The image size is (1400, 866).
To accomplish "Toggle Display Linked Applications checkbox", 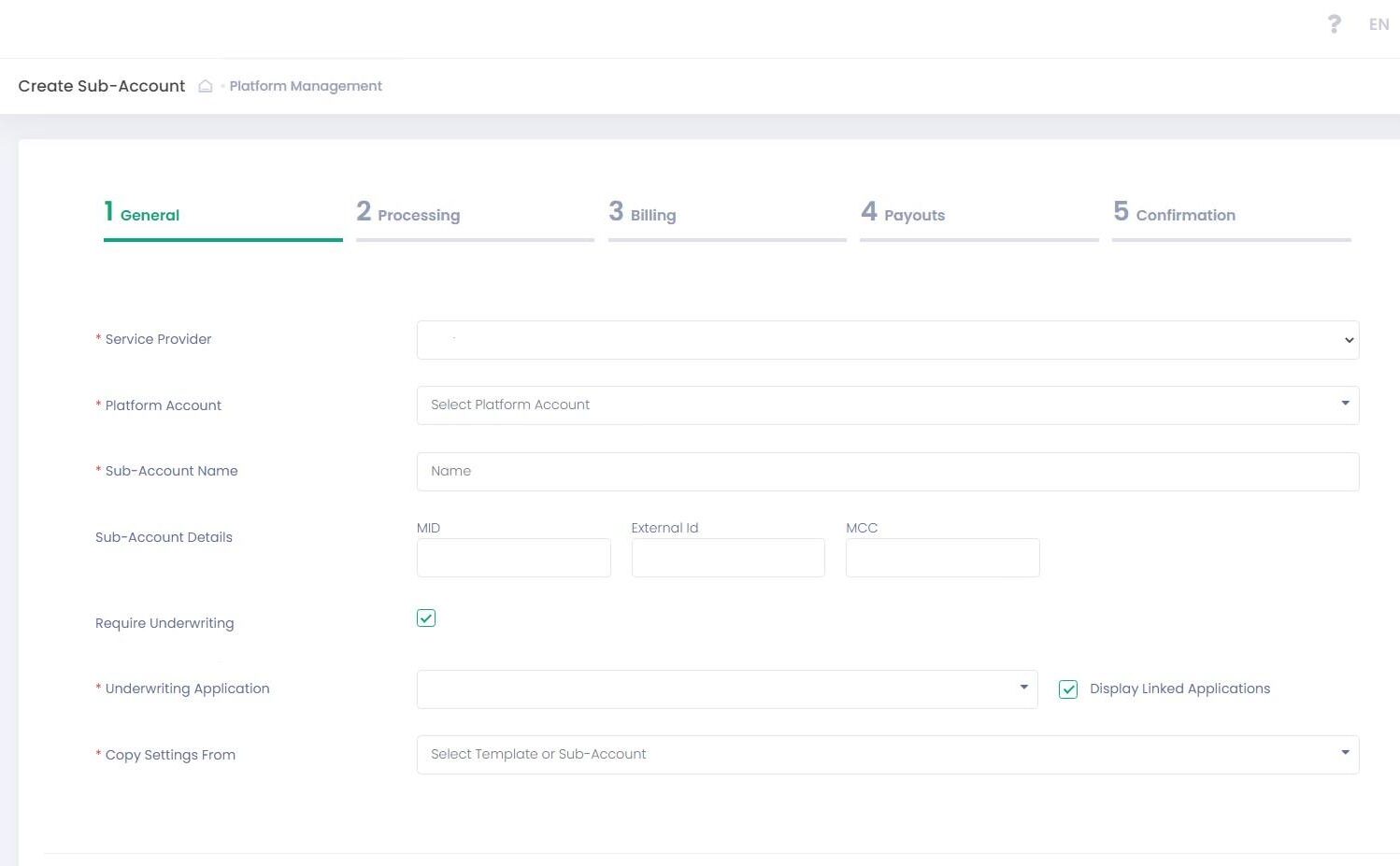I will [1068, 689].
